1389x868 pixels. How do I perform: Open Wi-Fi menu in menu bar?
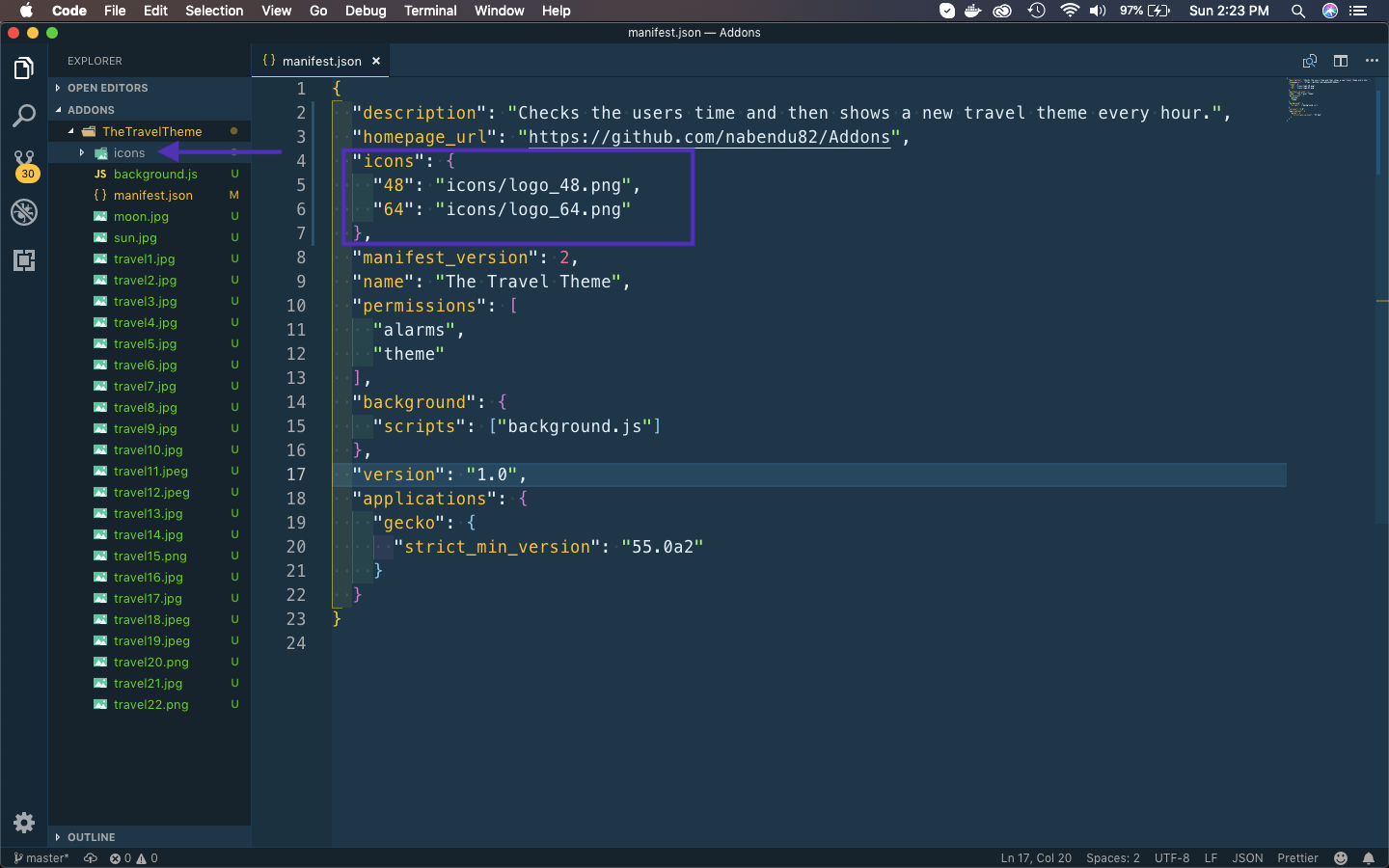click(x=1069, y=11)
